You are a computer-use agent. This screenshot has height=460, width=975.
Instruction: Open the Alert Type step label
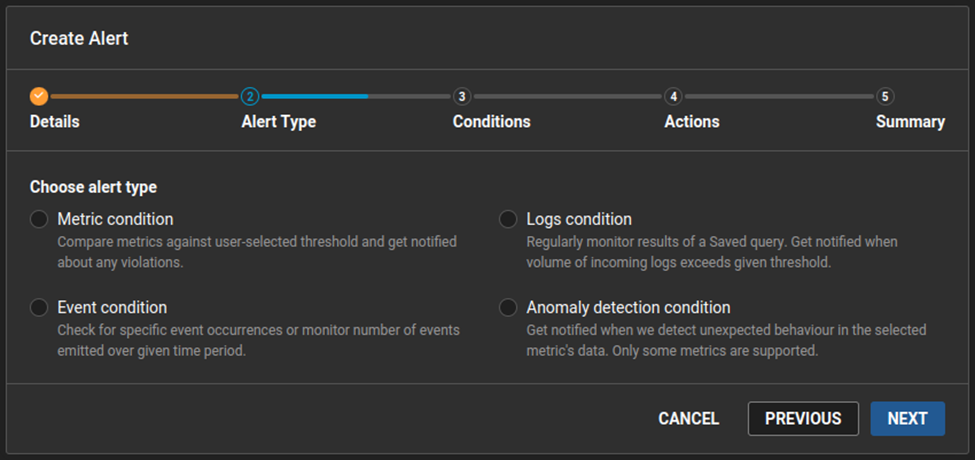pyautogui.click(x=278, y=122)
